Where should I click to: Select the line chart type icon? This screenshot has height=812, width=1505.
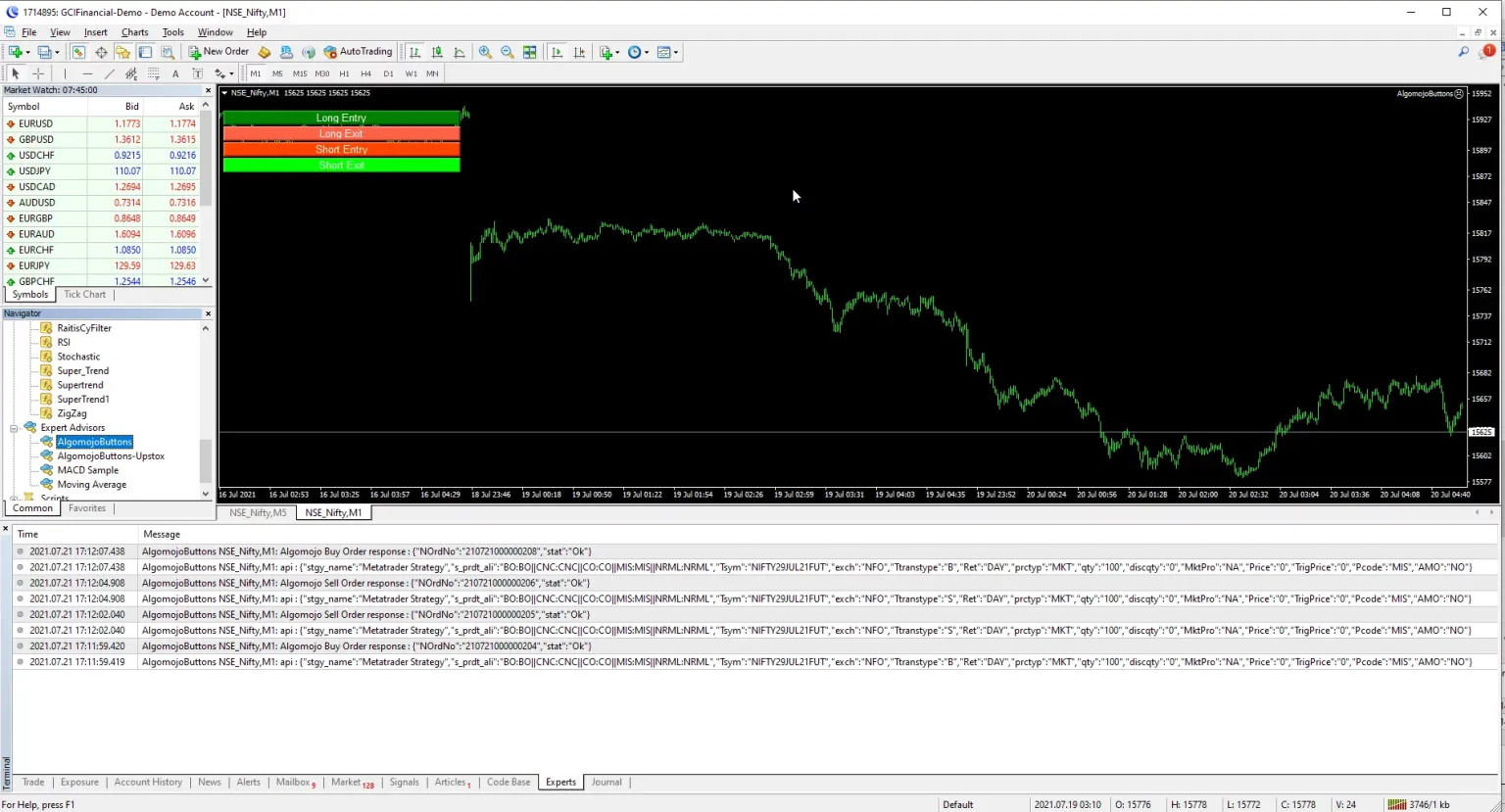[460, 52]
